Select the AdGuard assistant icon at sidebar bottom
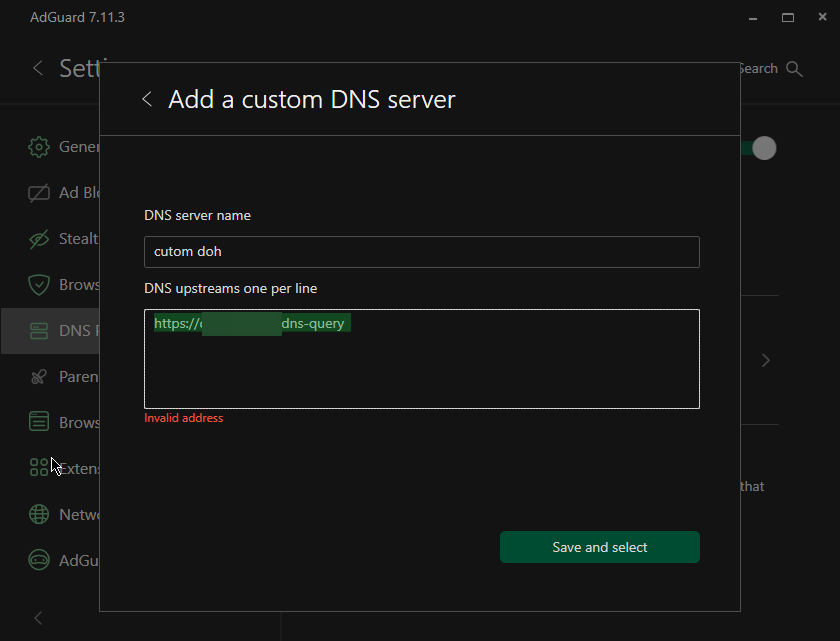 pos(38,560)
